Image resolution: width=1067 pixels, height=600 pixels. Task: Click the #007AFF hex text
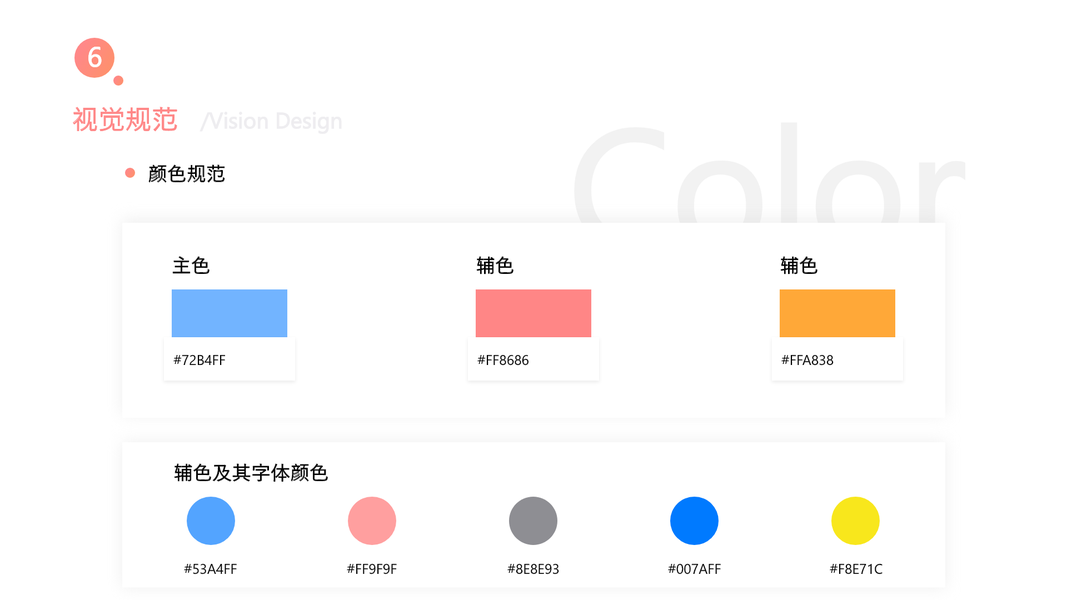coord(694,569)
